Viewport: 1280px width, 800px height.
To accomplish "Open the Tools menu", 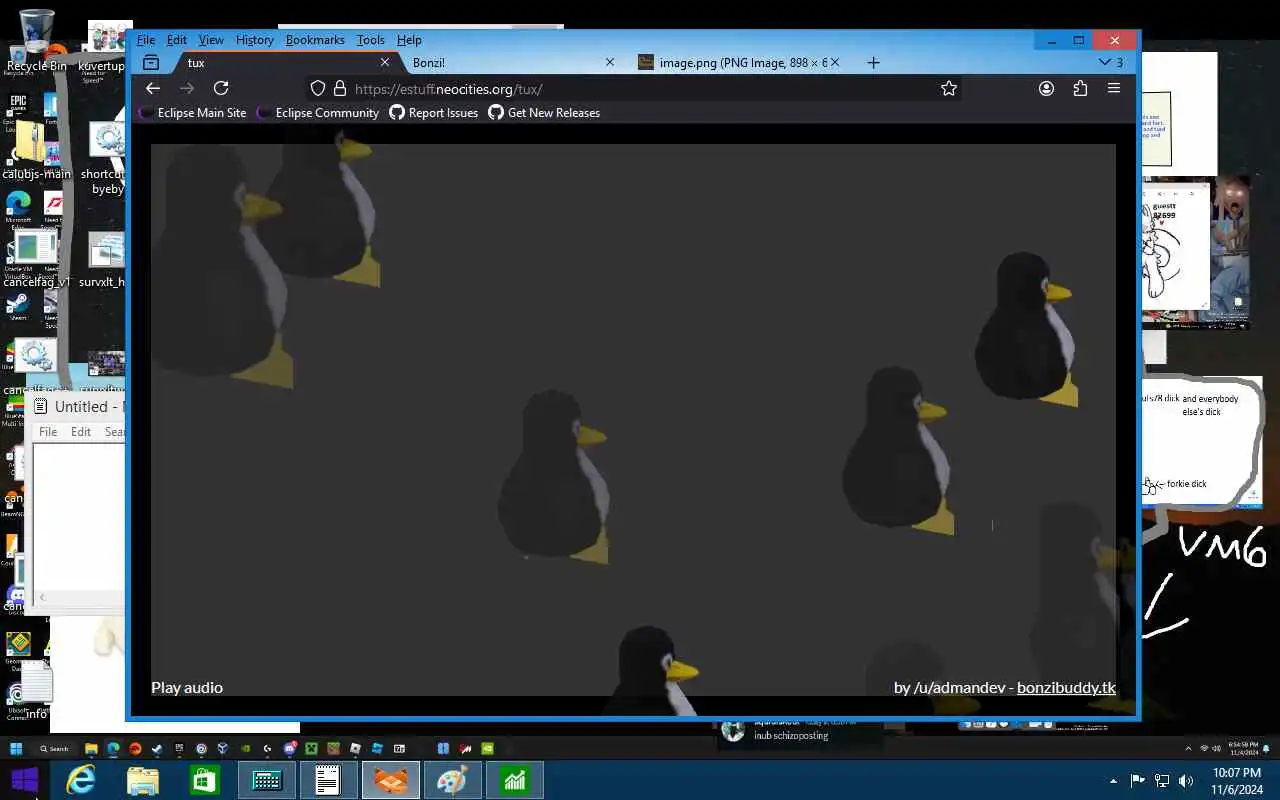I will click(x=371, y=40).
